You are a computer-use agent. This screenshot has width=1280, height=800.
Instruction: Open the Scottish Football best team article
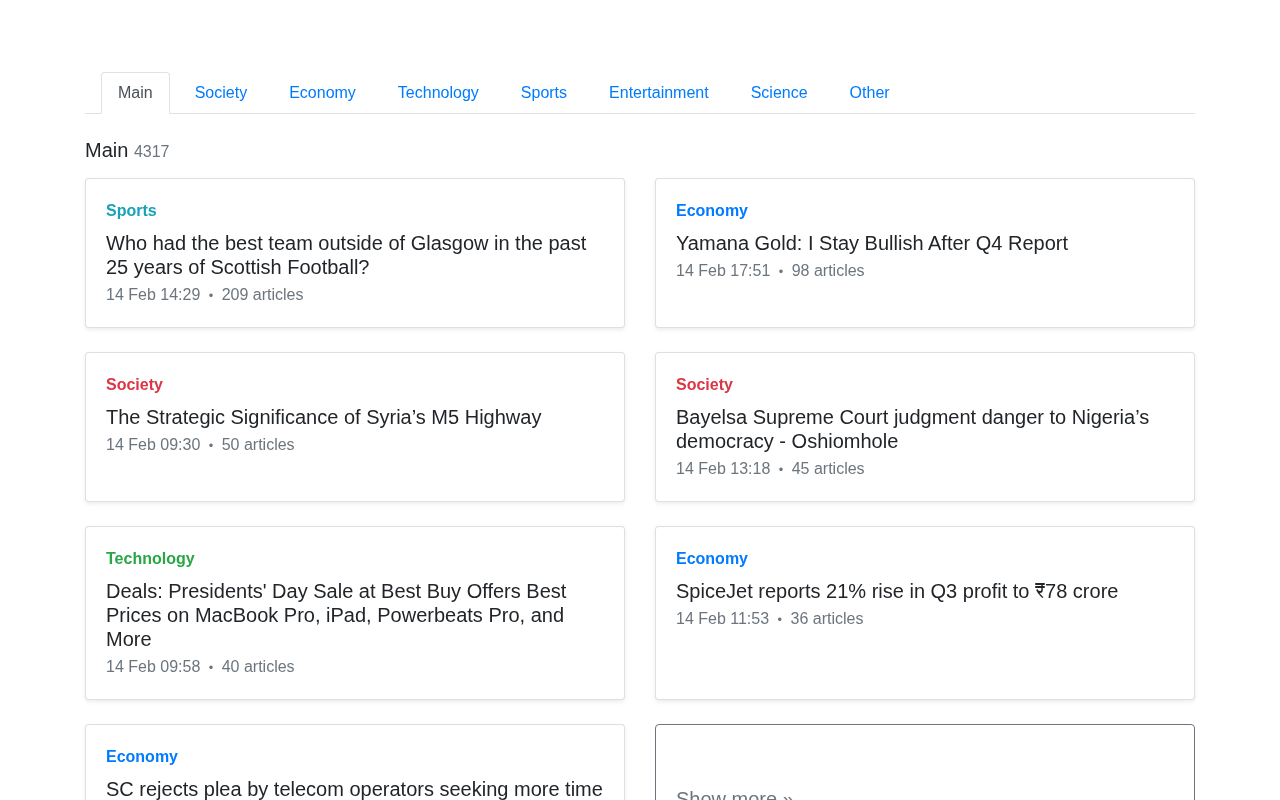coord(346,255)
